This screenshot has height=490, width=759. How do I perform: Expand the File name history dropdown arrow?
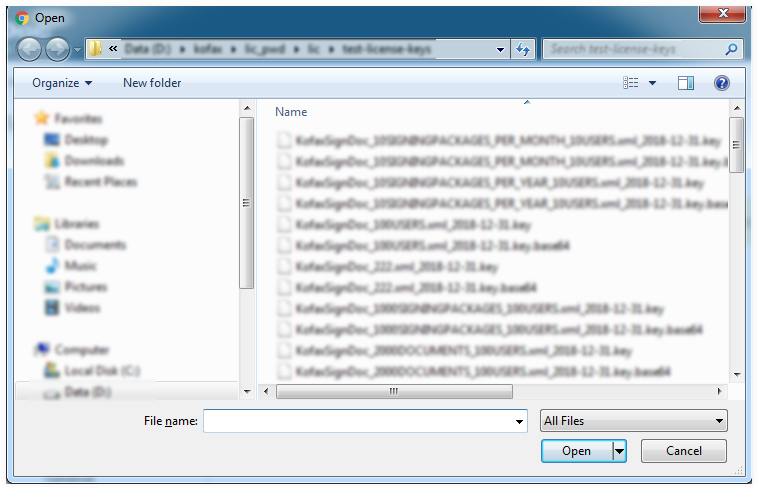(x=519, y=422)
